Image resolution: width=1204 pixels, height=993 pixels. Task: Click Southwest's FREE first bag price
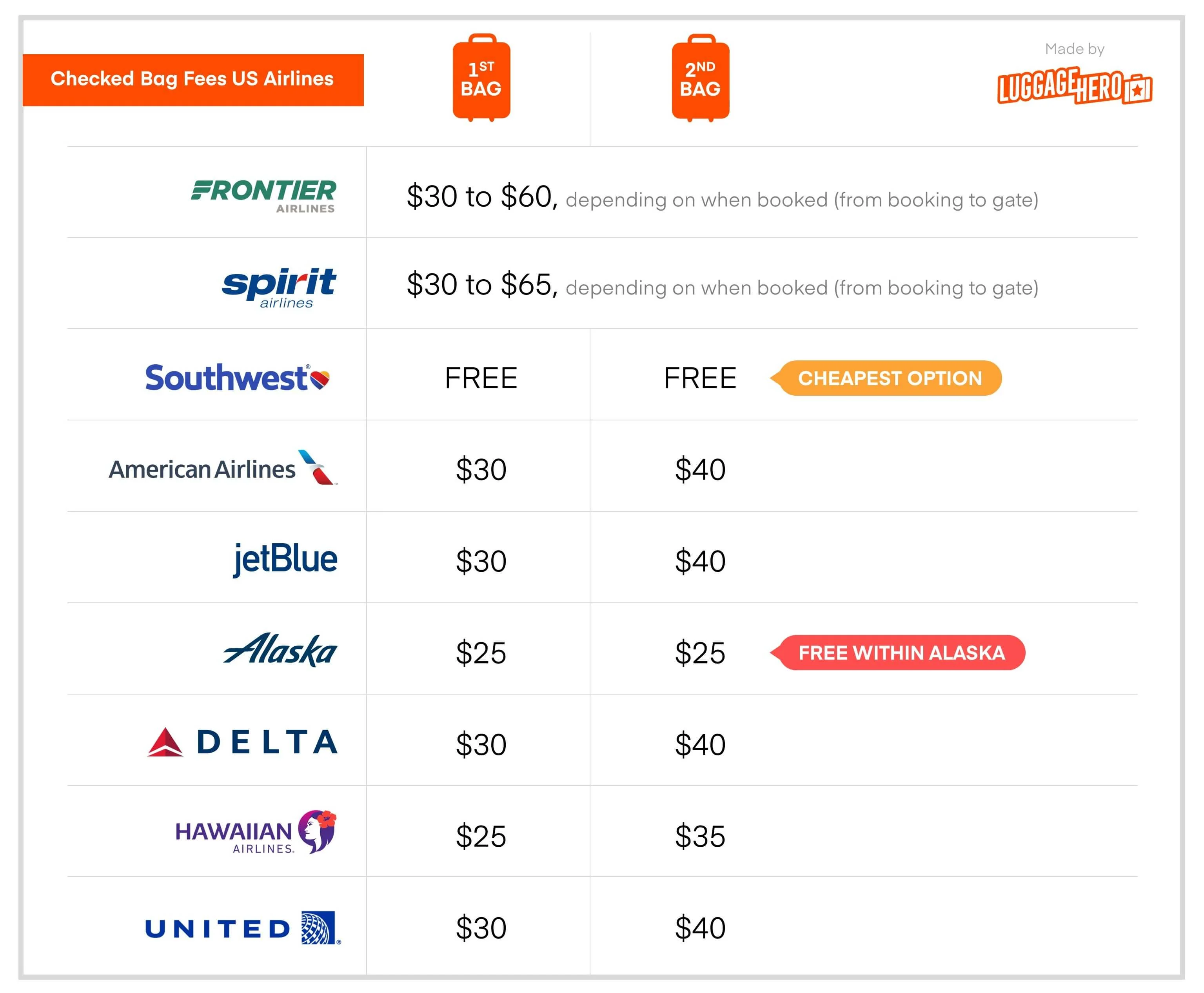(x=481, y=378)
